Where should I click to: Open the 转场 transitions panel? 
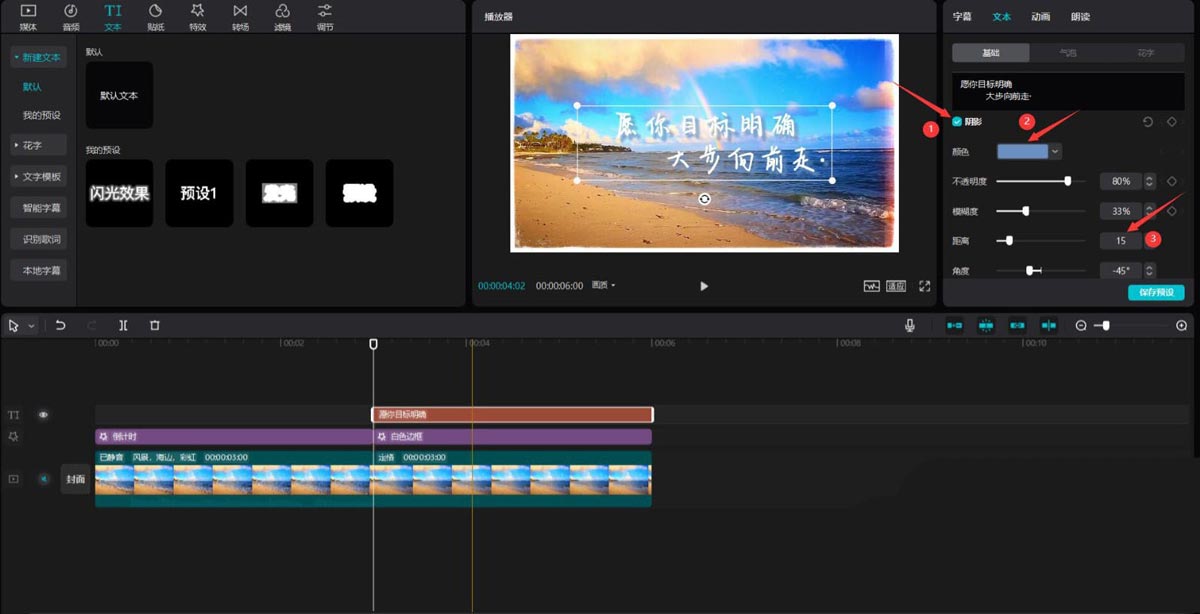[x=239, y=16]
